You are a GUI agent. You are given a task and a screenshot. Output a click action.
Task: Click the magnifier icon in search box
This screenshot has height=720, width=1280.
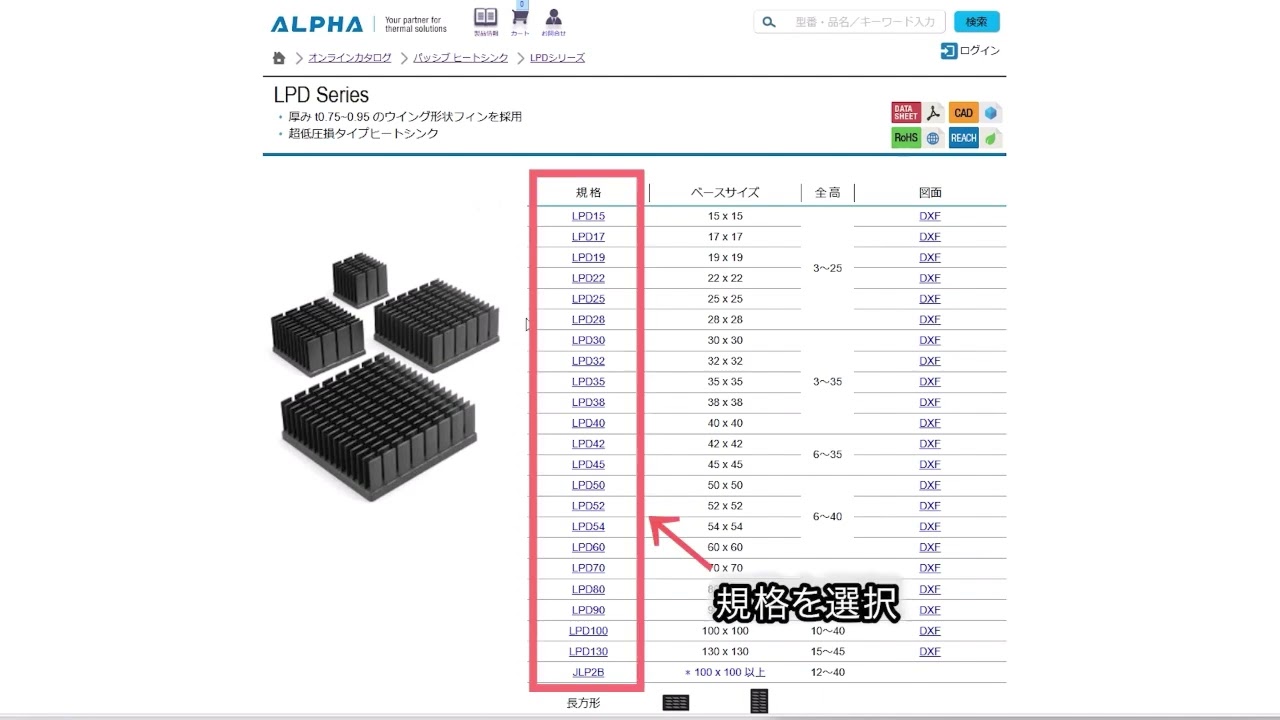pos(768,22)
